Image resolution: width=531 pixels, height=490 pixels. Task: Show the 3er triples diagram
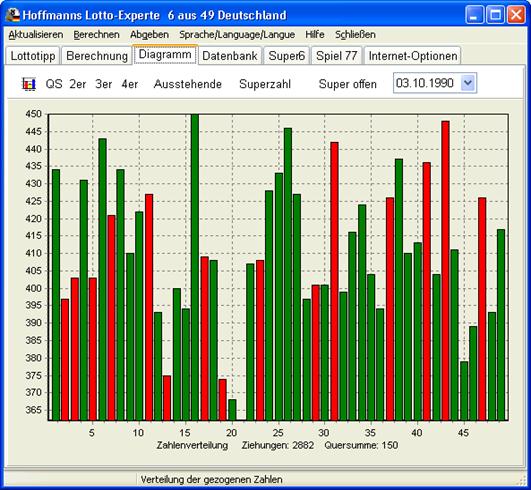coord(104,84)
